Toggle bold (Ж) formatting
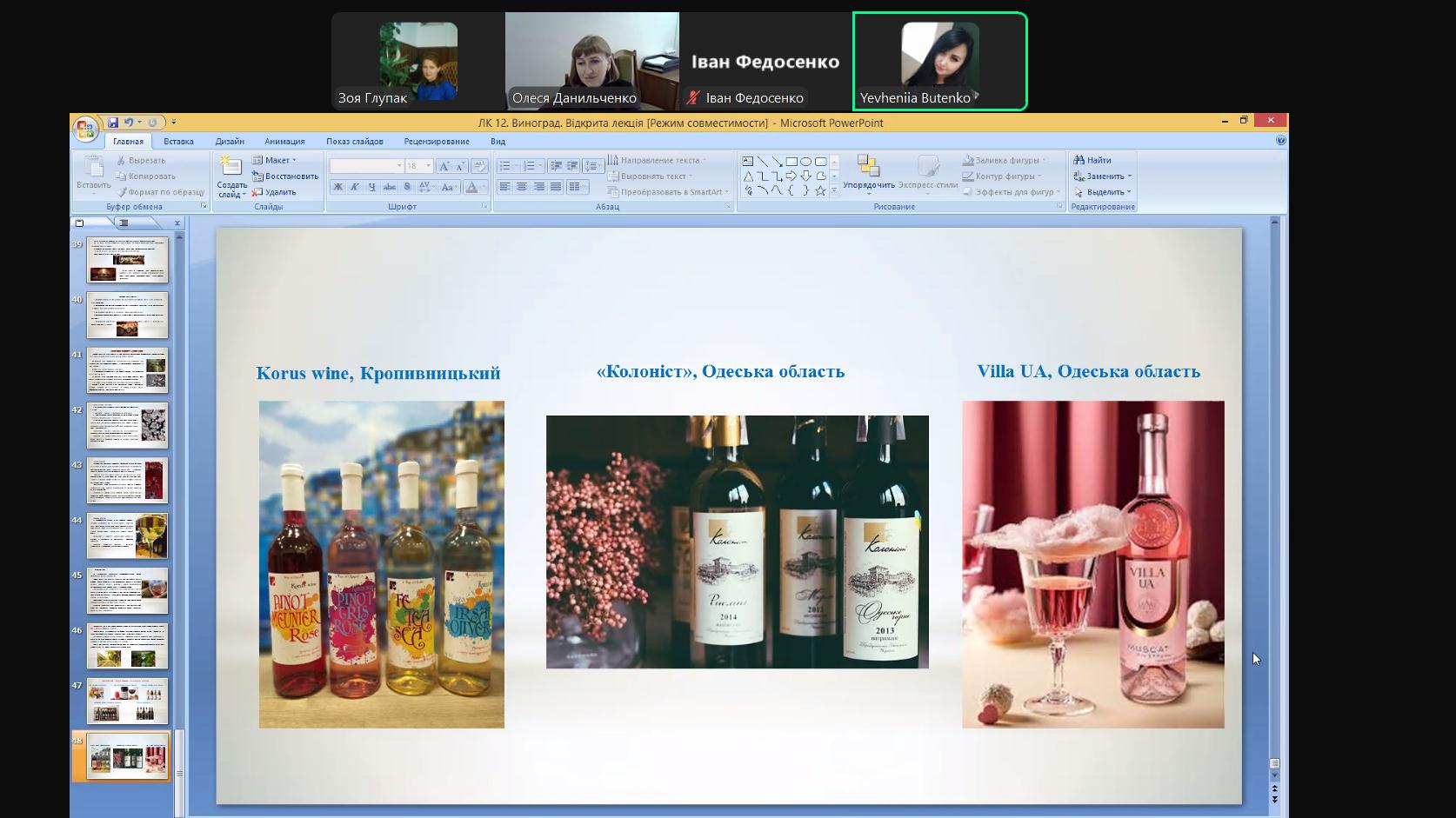The image size is (1456, 818). 338,187
